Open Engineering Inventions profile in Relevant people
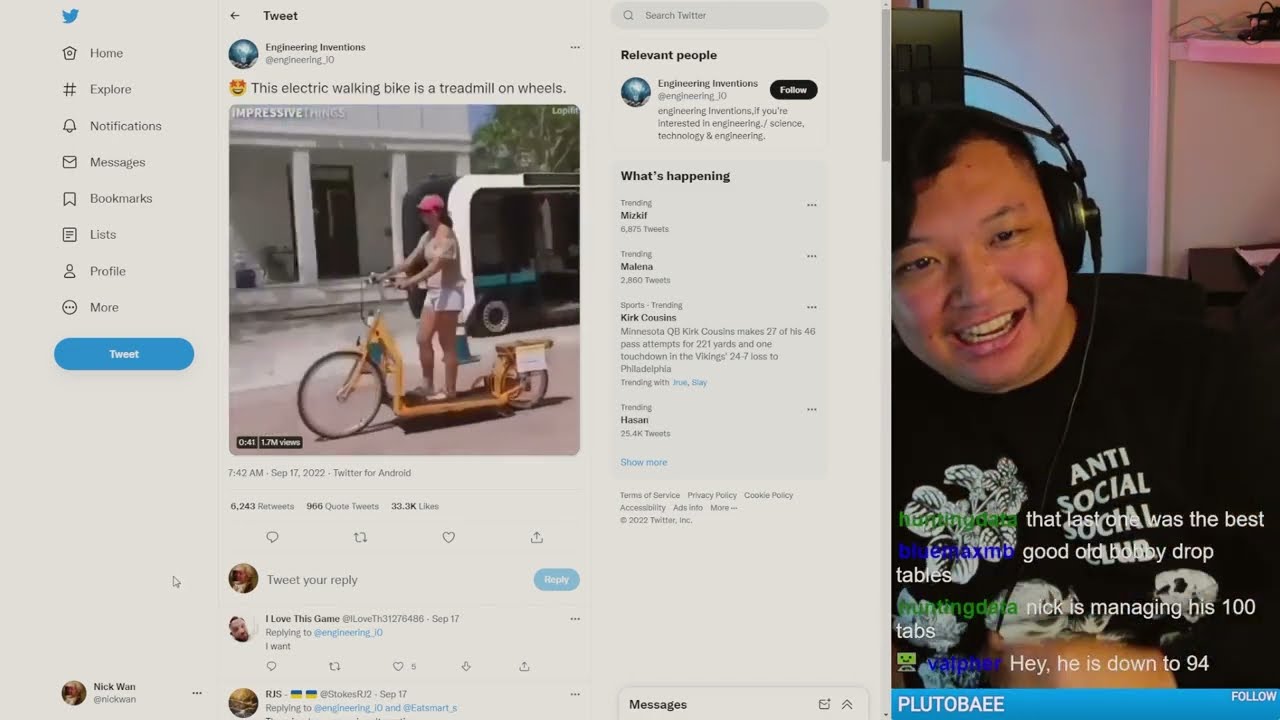 click(707, 84)
